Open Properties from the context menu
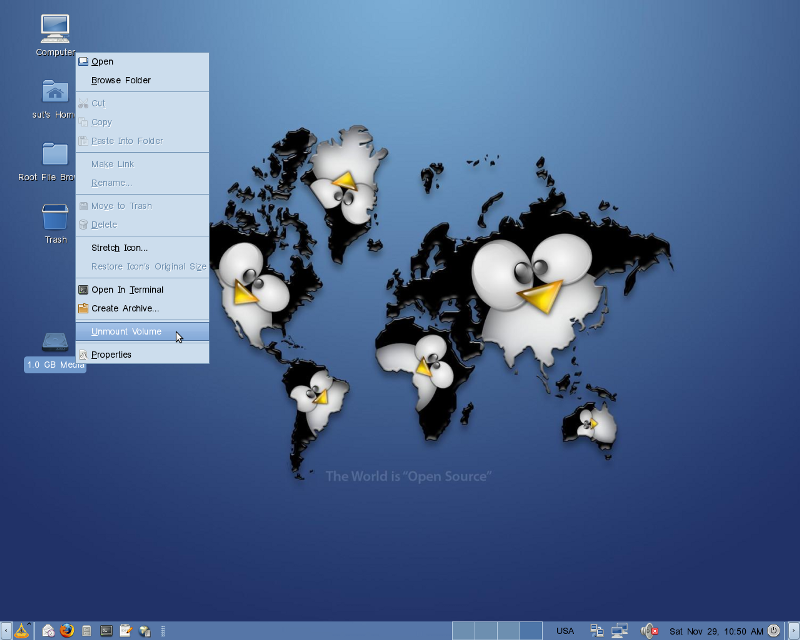This screenshot has height=640, width=800. pyautogui.click(x=142, y=355)
